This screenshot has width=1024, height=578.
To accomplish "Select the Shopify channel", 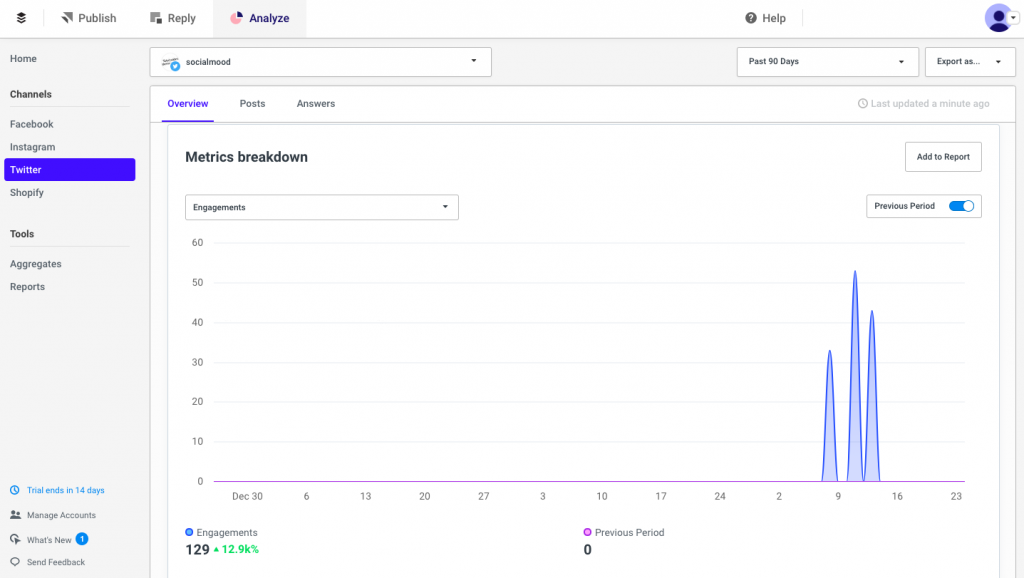I will pyautogui.click(x=27, y=193).
